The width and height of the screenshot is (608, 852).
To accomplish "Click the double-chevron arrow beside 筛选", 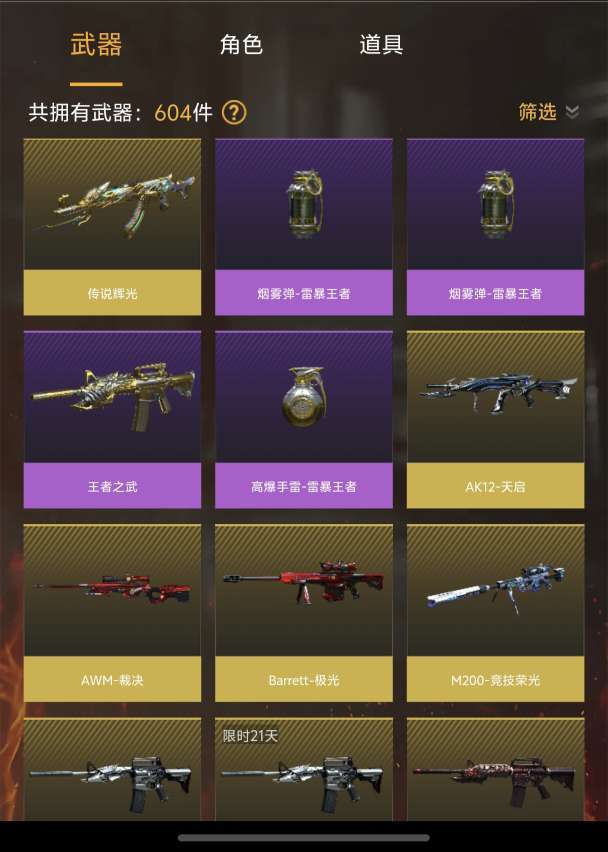I will tap(572, 112).
